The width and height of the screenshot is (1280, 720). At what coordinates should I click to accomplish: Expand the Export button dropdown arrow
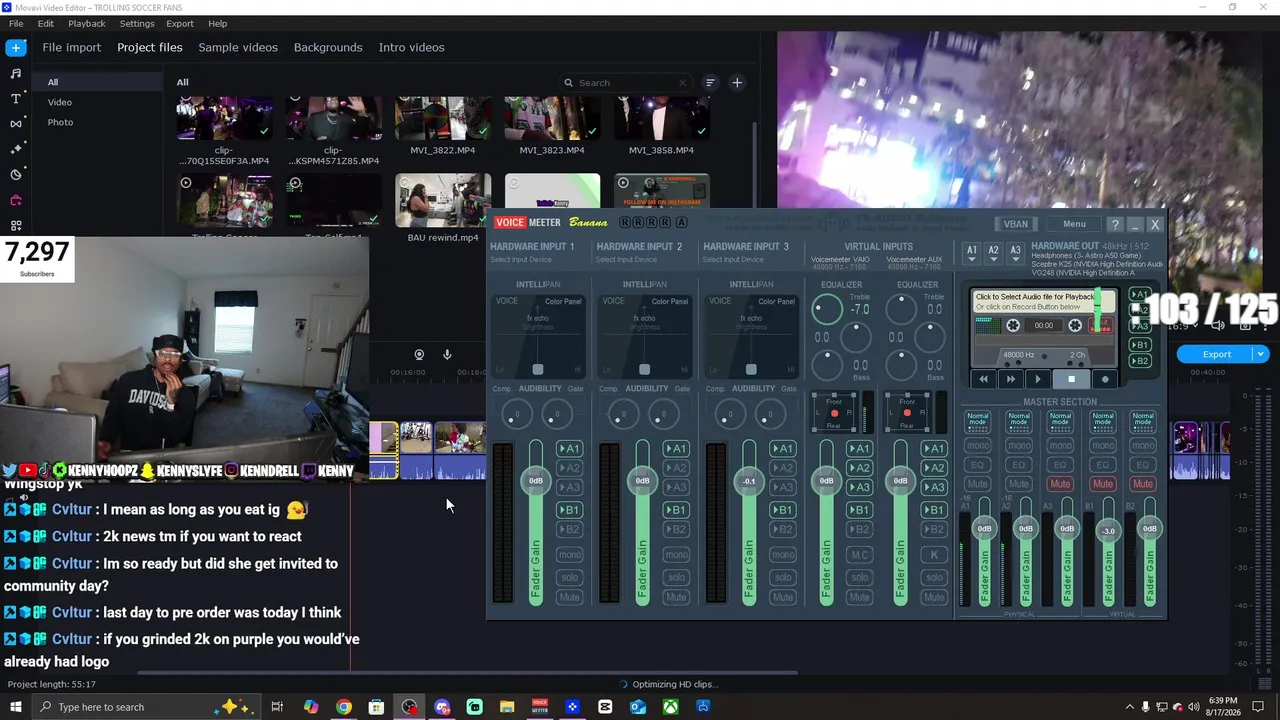click(1261, 354)
